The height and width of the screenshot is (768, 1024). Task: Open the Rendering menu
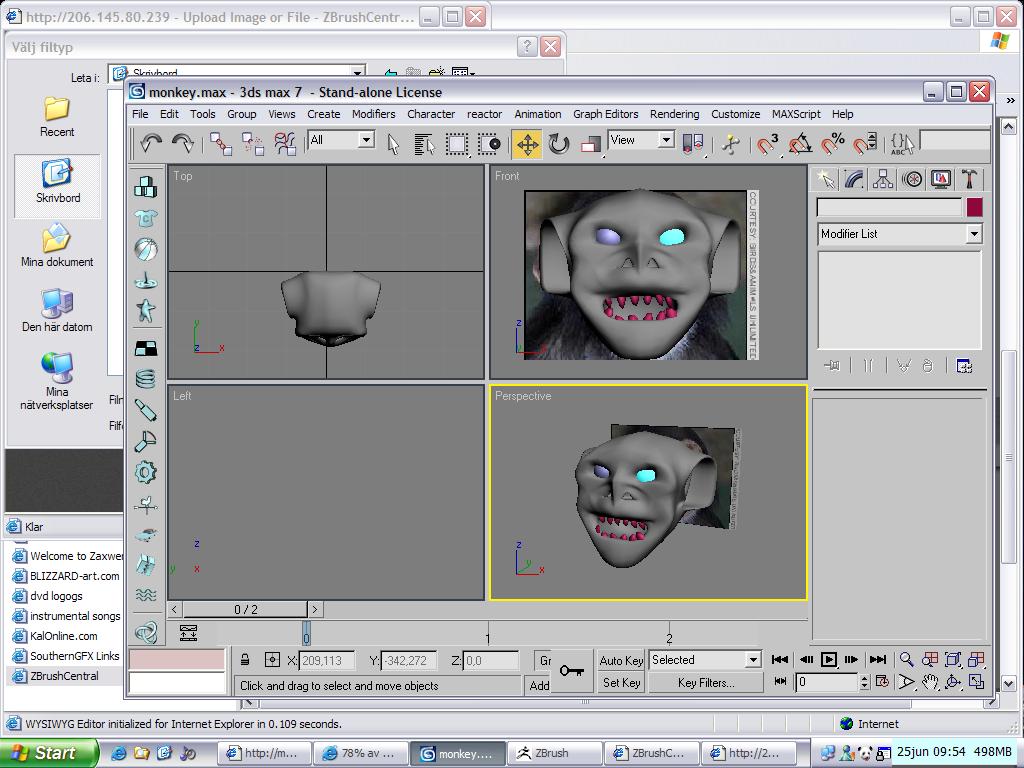675,114
